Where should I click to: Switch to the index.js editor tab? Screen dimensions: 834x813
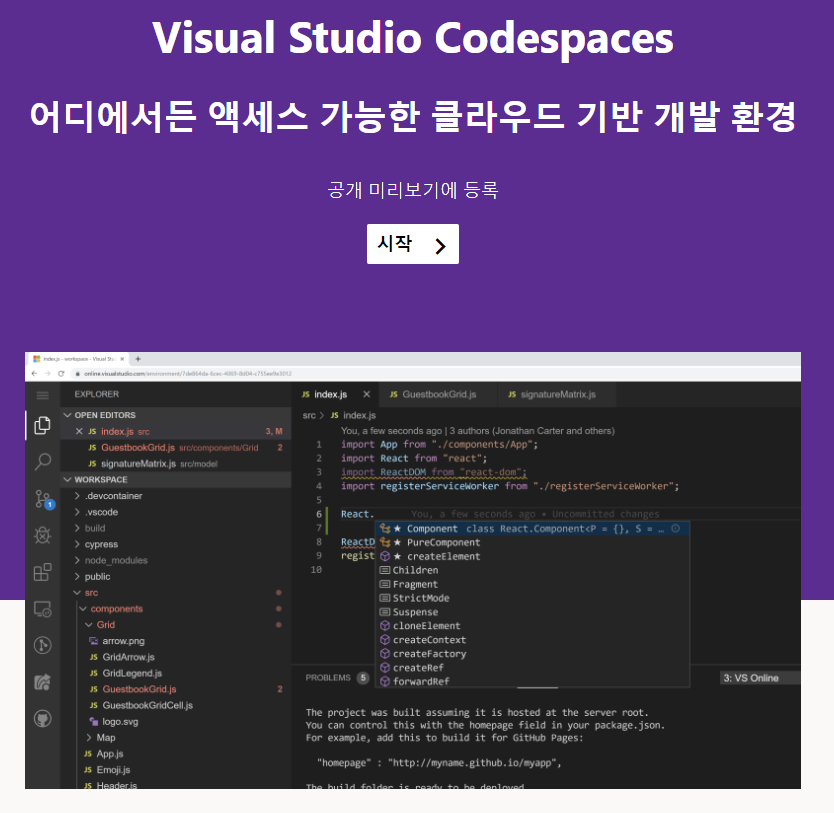tap(336, 395)
